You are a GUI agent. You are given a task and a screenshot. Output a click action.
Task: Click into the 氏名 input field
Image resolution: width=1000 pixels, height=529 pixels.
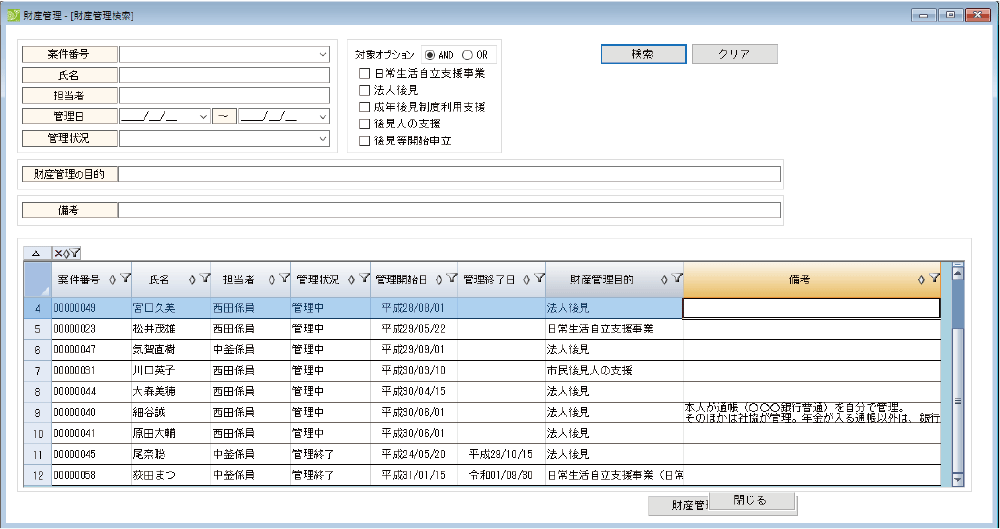[224, 75]
